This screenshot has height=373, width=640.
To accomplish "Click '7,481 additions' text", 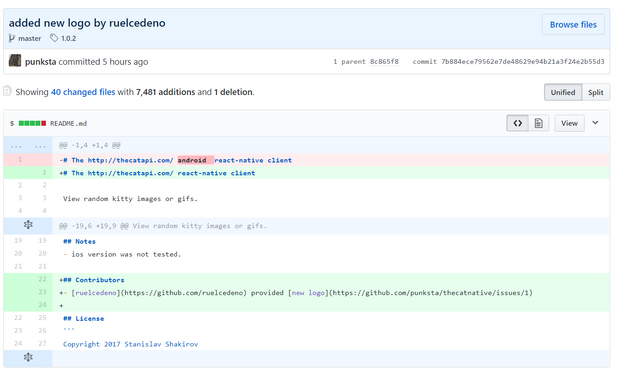I will coord(165,92).
